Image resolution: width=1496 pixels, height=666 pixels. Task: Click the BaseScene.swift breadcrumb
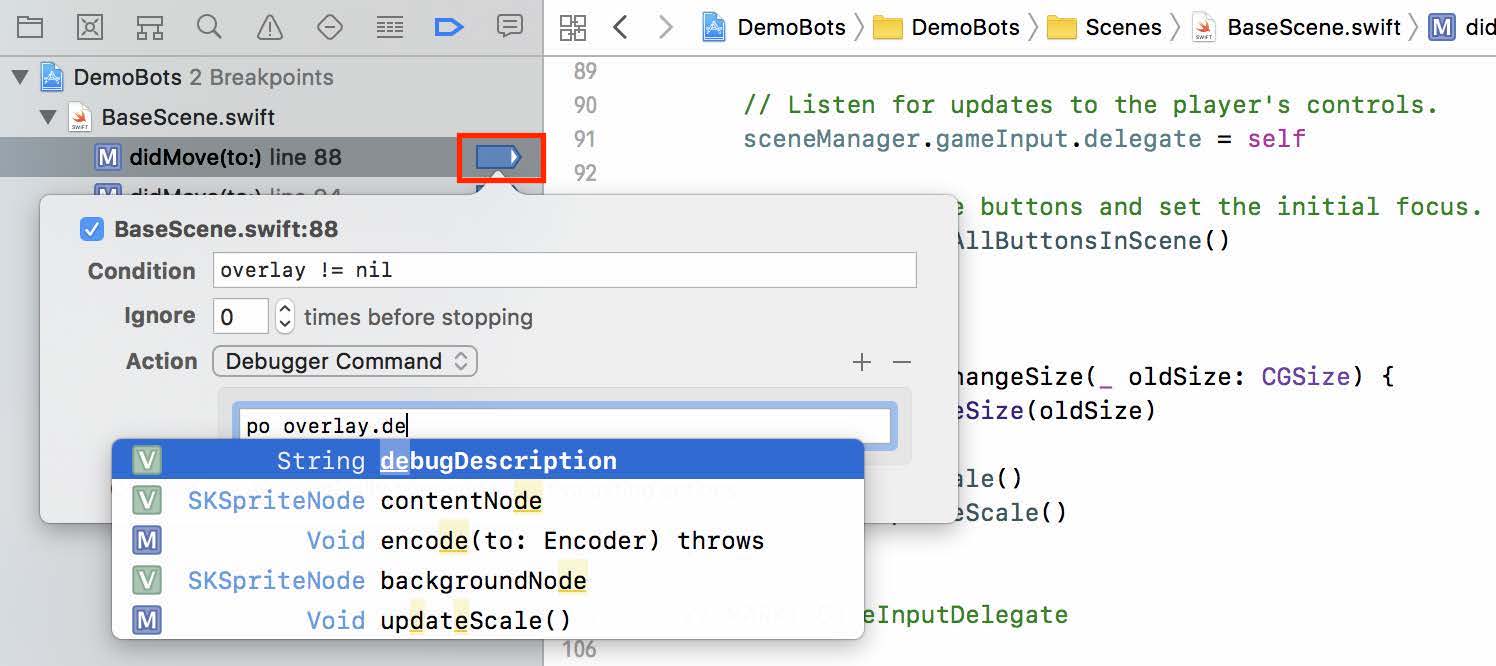(1295, 27)
